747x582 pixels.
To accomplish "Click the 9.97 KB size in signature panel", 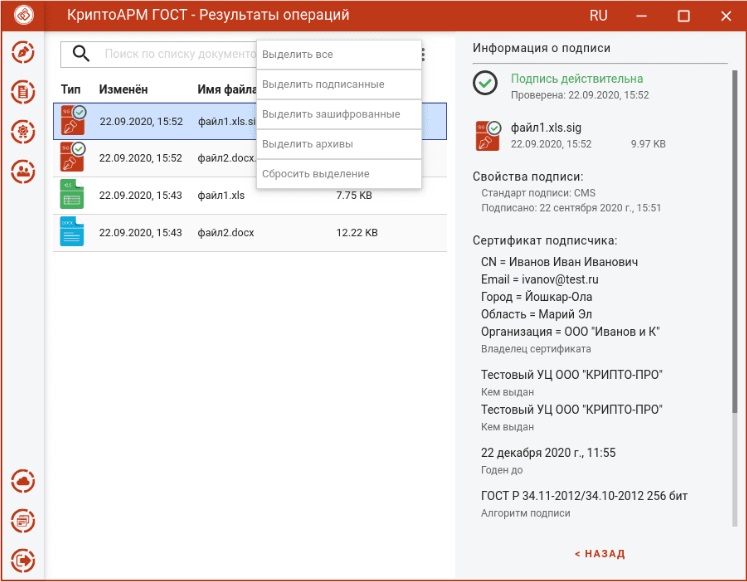I will [x=648, y=144].
